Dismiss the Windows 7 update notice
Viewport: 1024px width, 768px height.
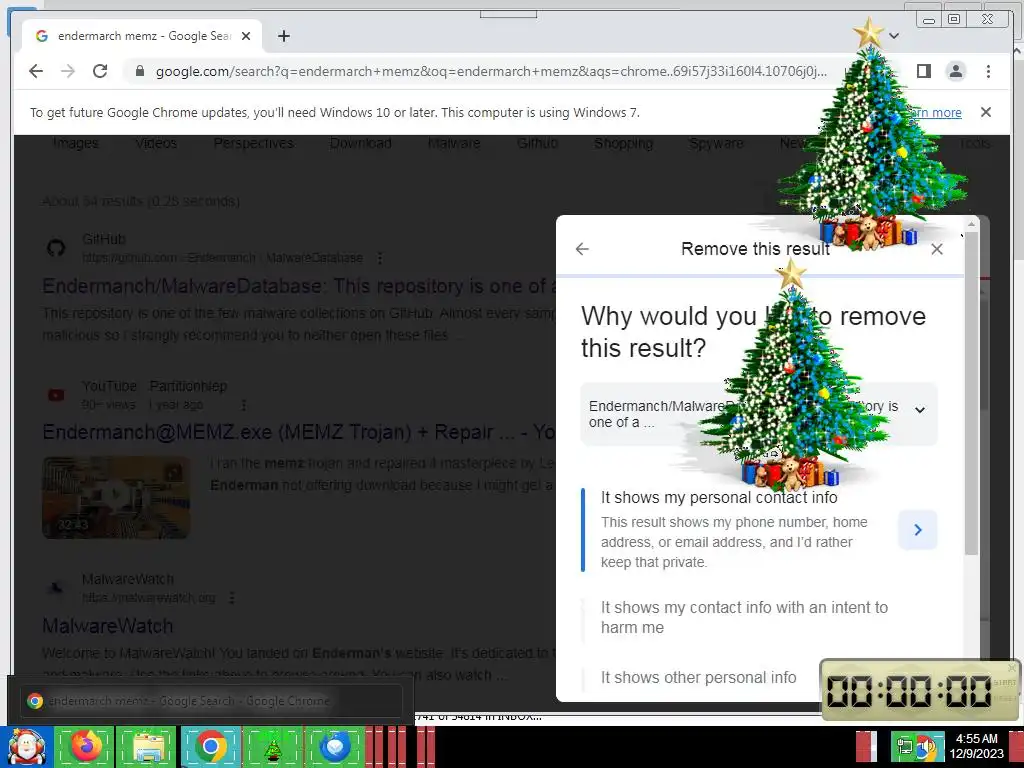click(985, 112)
